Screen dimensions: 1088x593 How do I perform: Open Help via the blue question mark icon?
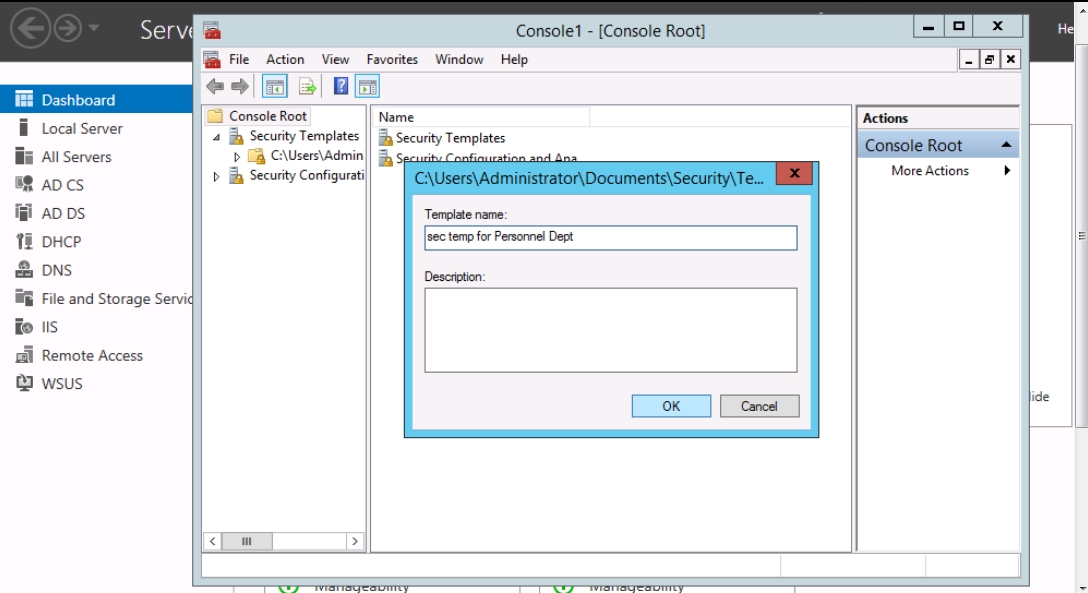tap(341, 87)
